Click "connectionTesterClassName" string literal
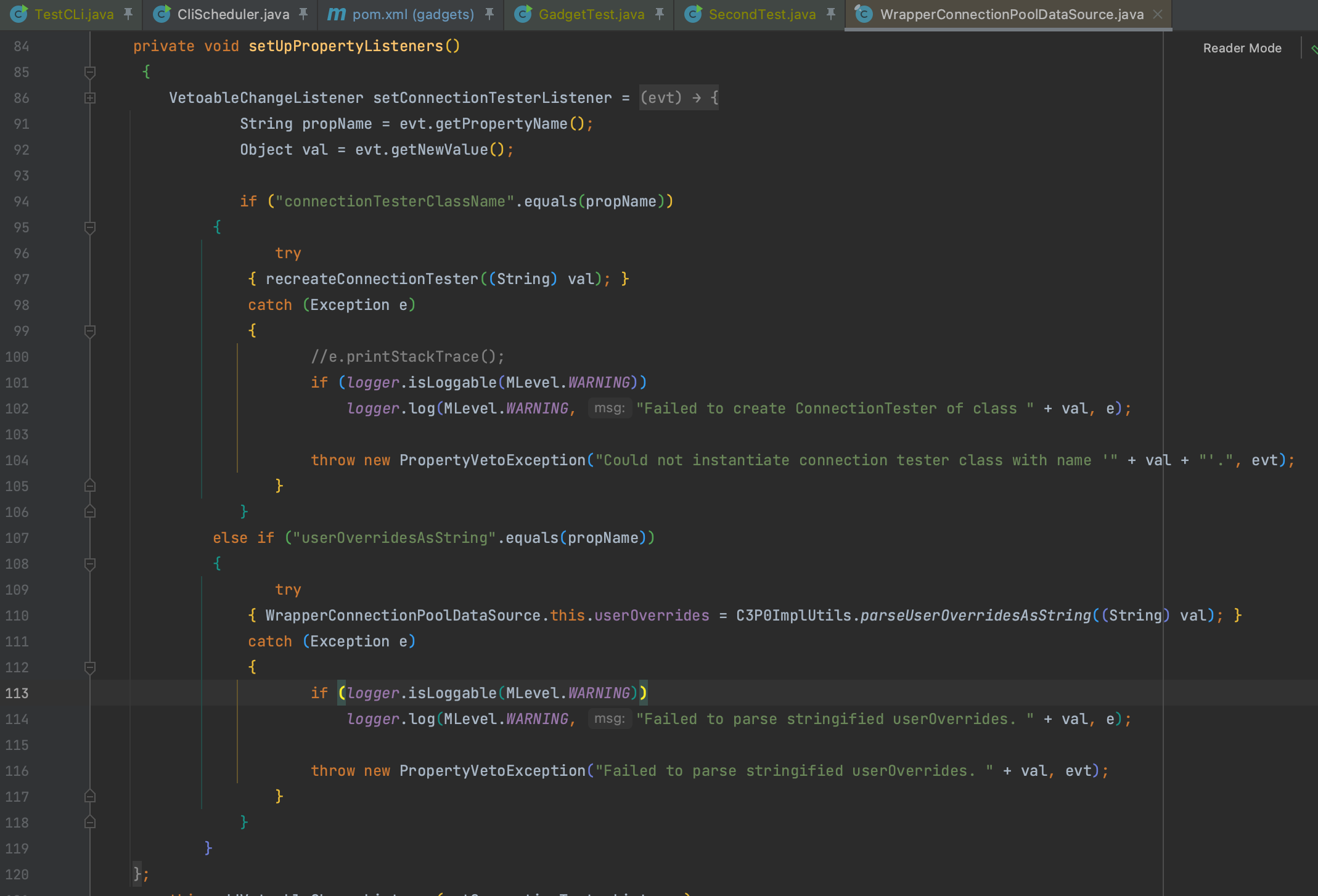Image resolution: width=1318 pixels, height=896 pixels. (x=395, y=202)
